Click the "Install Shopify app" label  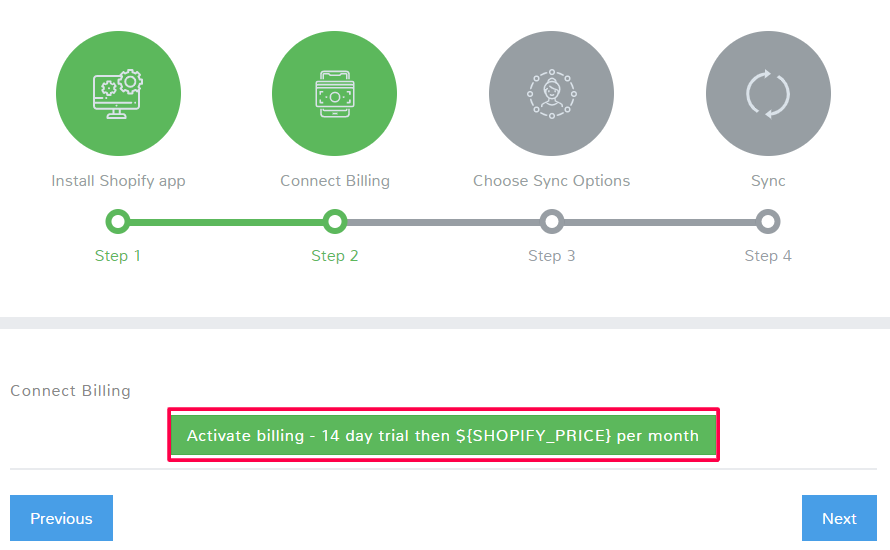(x=118, y=181)
